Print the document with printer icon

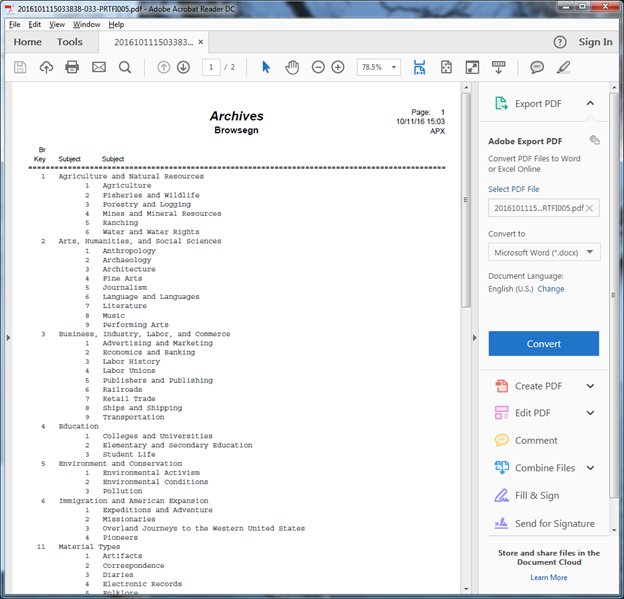tap(72, 67)
